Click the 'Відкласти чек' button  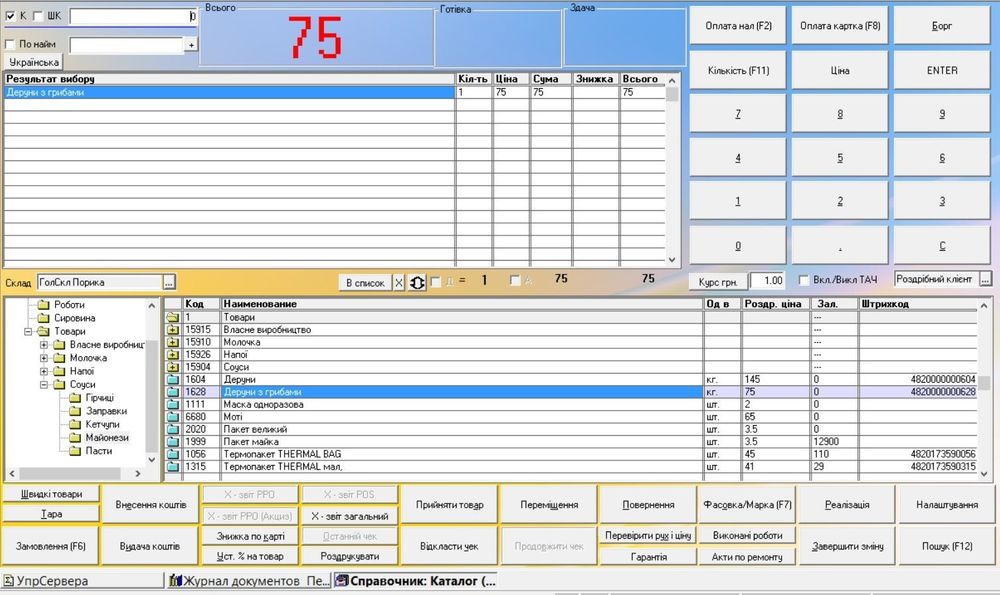pyautogui.click(x=449, y=546)
